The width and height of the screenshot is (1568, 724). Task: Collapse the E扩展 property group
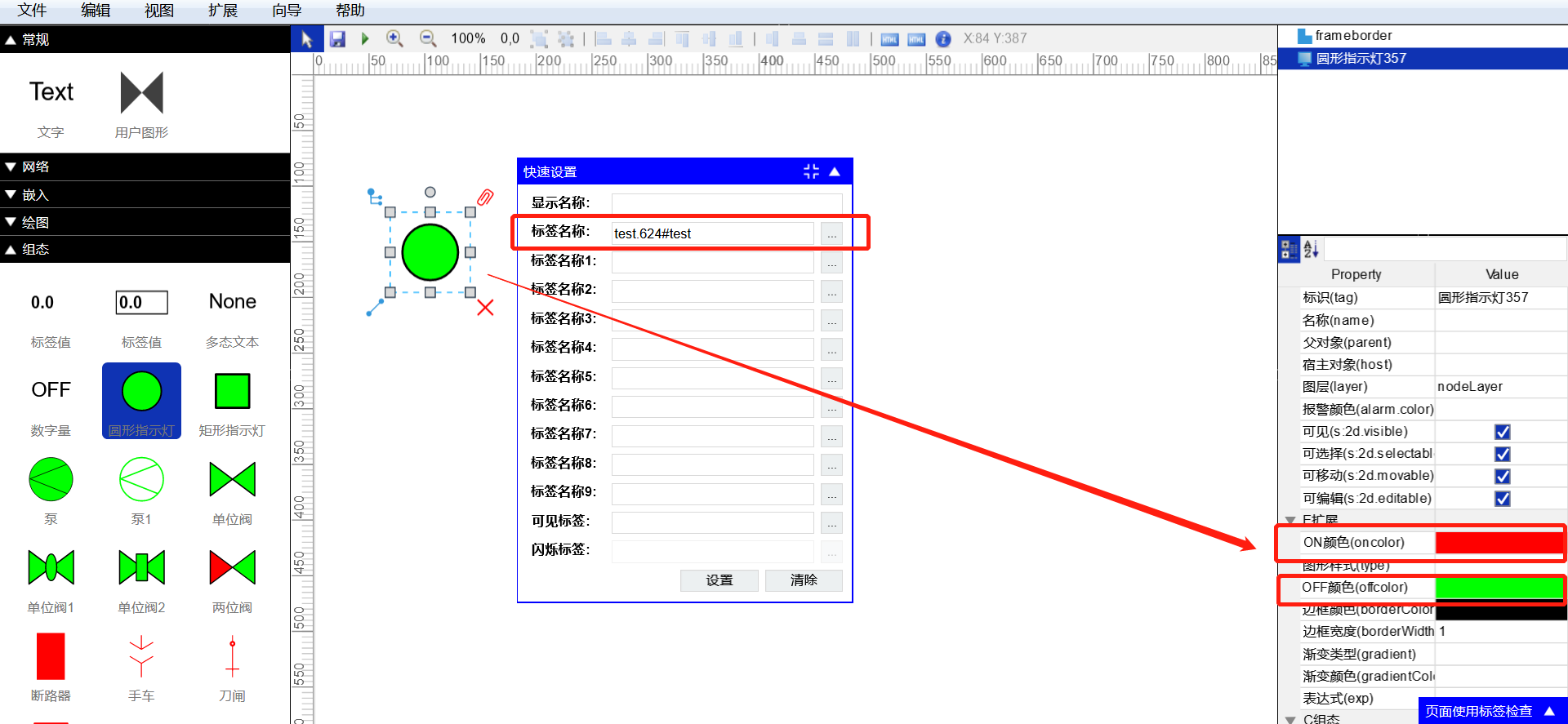click(x=1290, y=520)
